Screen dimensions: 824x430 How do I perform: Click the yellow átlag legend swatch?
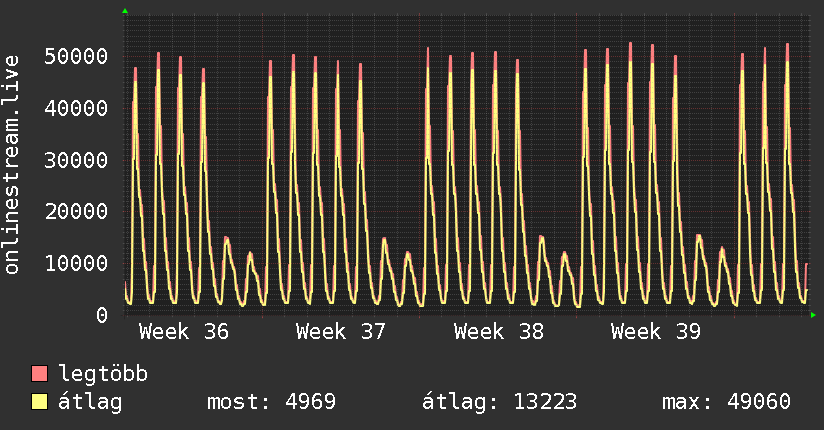(39, 402)
